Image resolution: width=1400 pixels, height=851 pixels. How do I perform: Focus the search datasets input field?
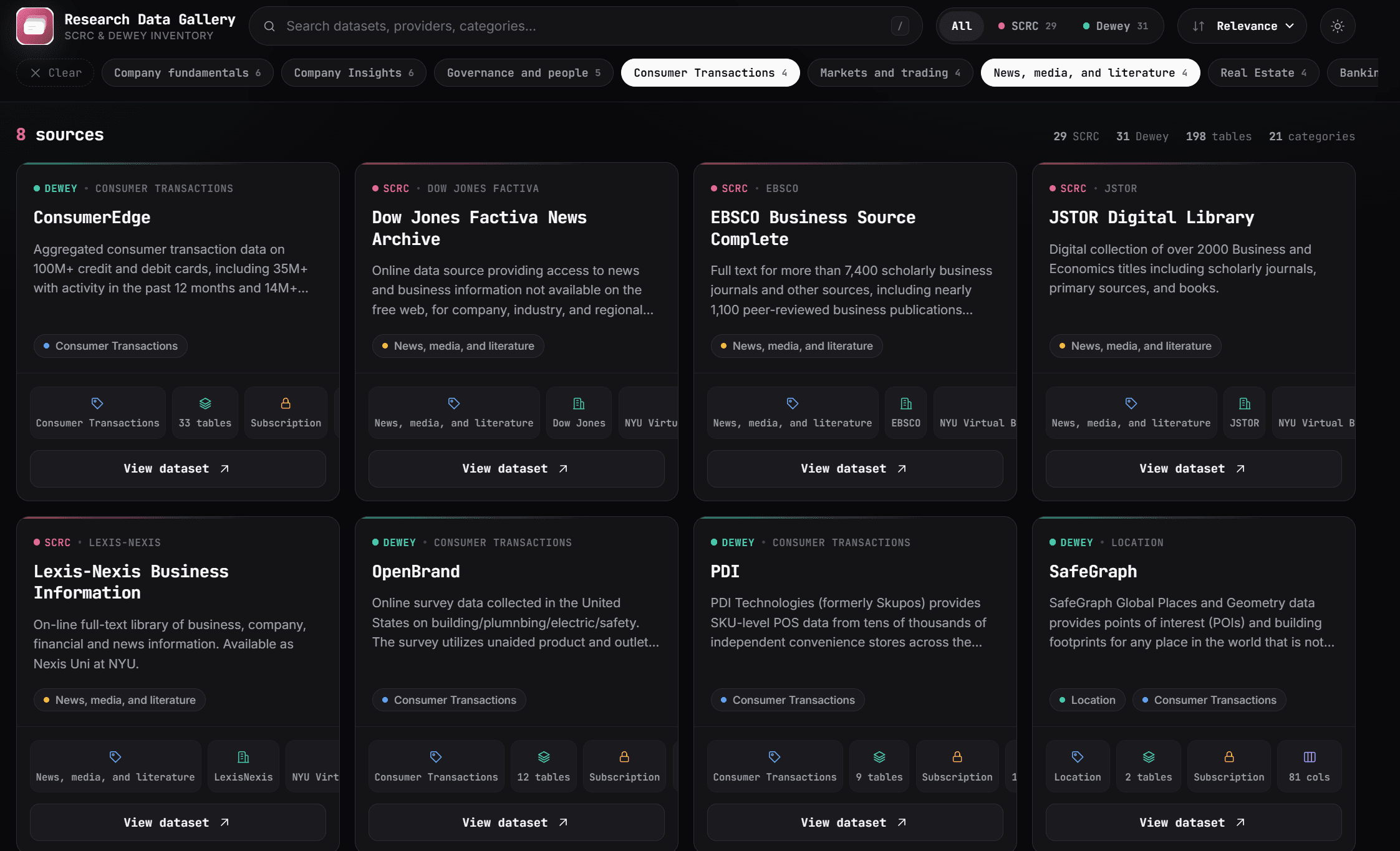pyautogui.click(x=585, y=26)
